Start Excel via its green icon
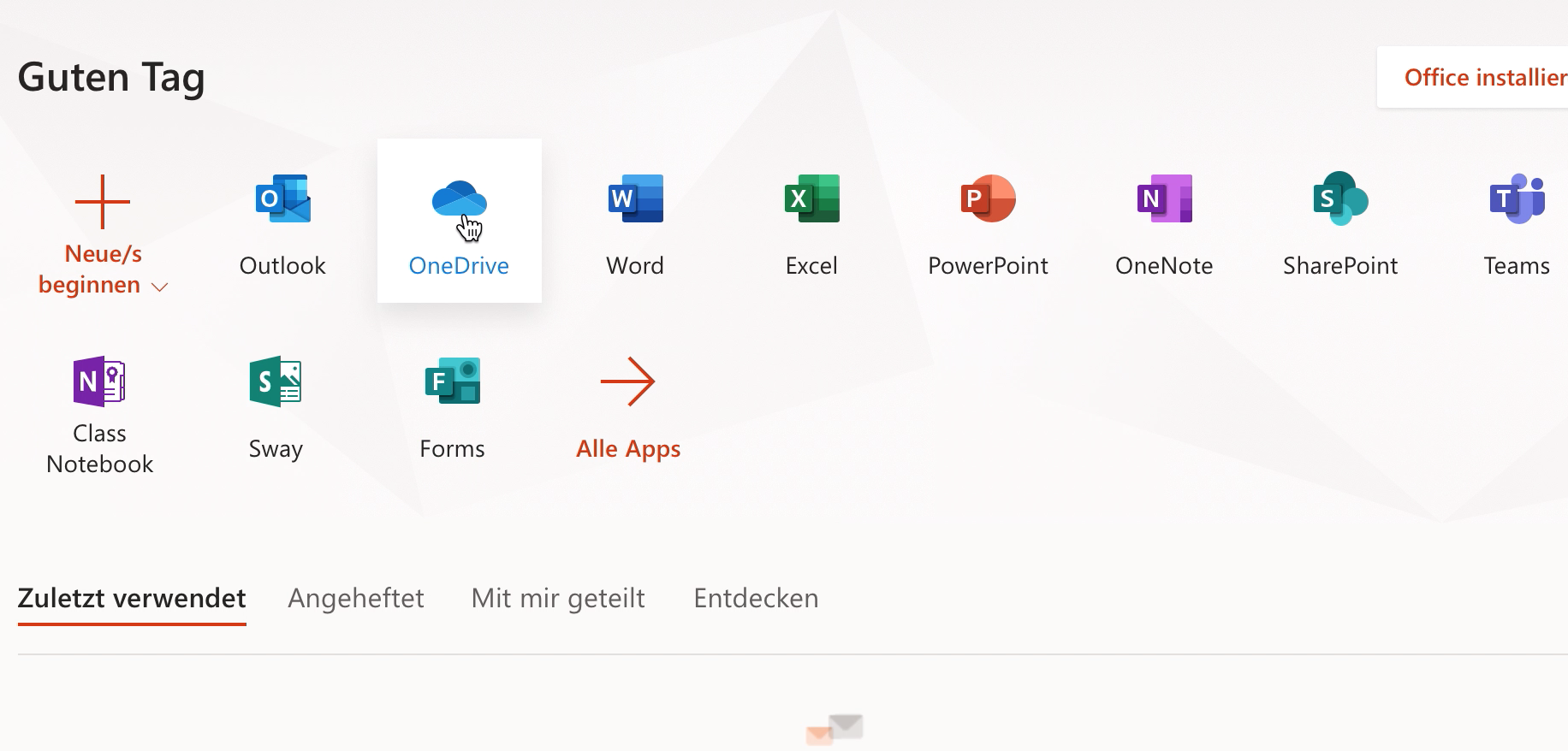The height and width of the screenshot is (751, 1568). 811,200
